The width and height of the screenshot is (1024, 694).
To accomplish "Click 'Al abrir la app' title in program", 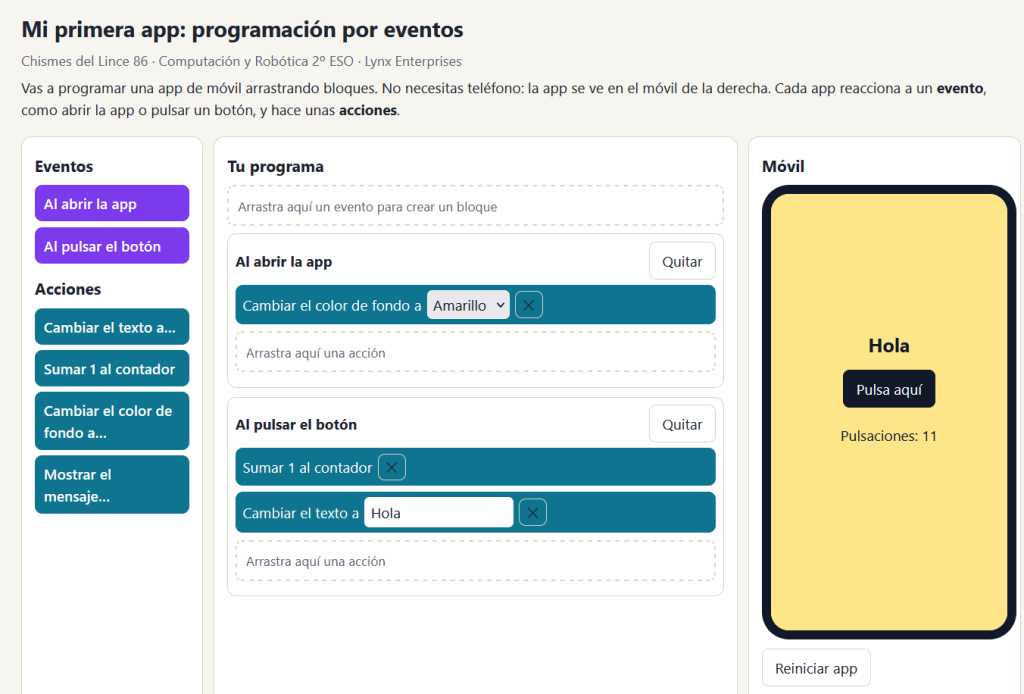I will [283, 262].
